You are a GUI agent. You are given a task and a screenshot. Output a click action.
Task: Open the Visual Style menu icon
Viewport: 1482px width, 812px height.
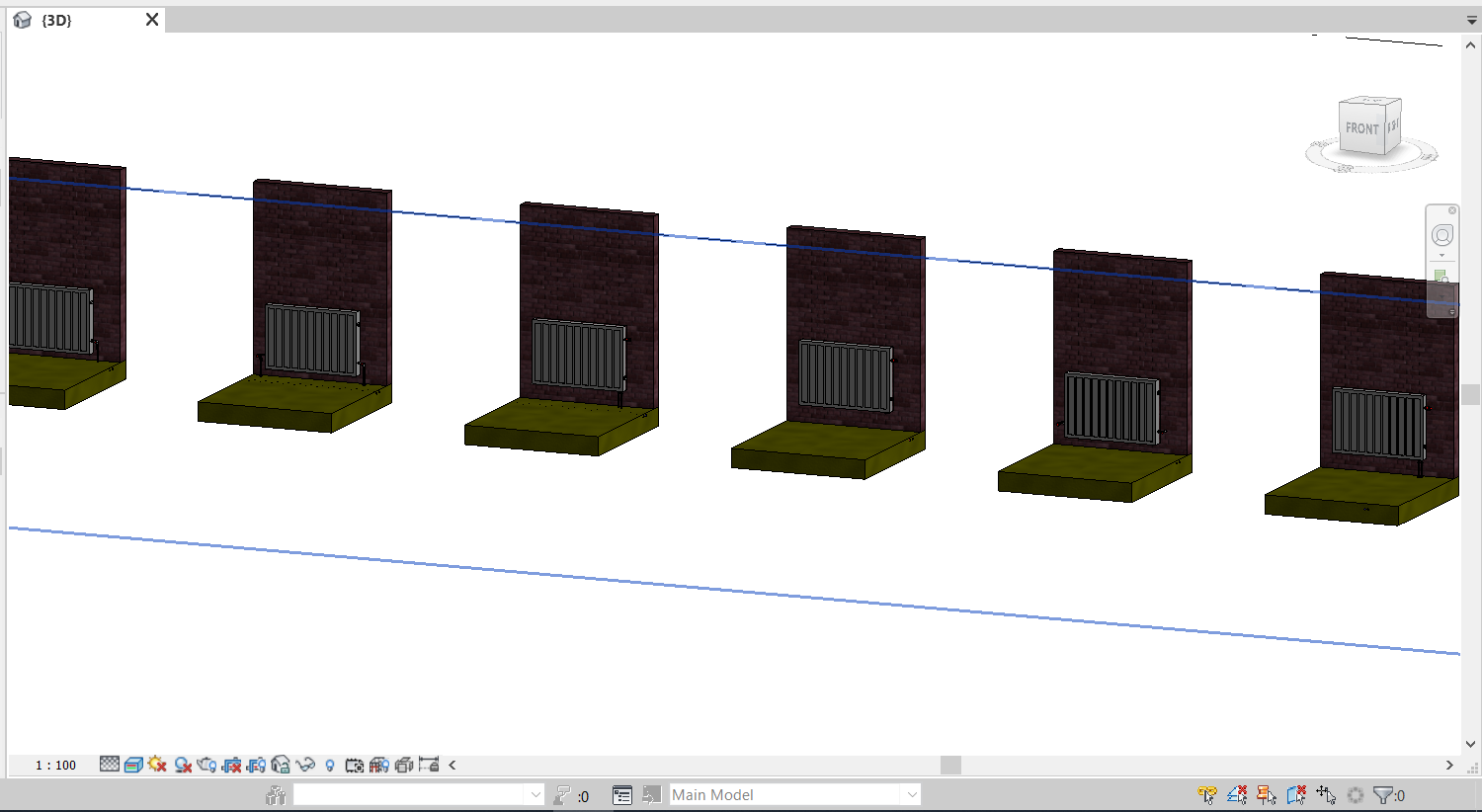[x=133, y=765]
